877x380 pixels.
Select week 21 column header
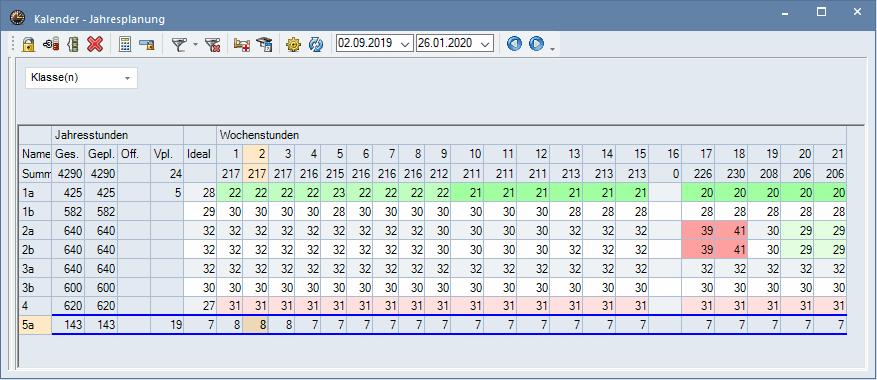830,153
